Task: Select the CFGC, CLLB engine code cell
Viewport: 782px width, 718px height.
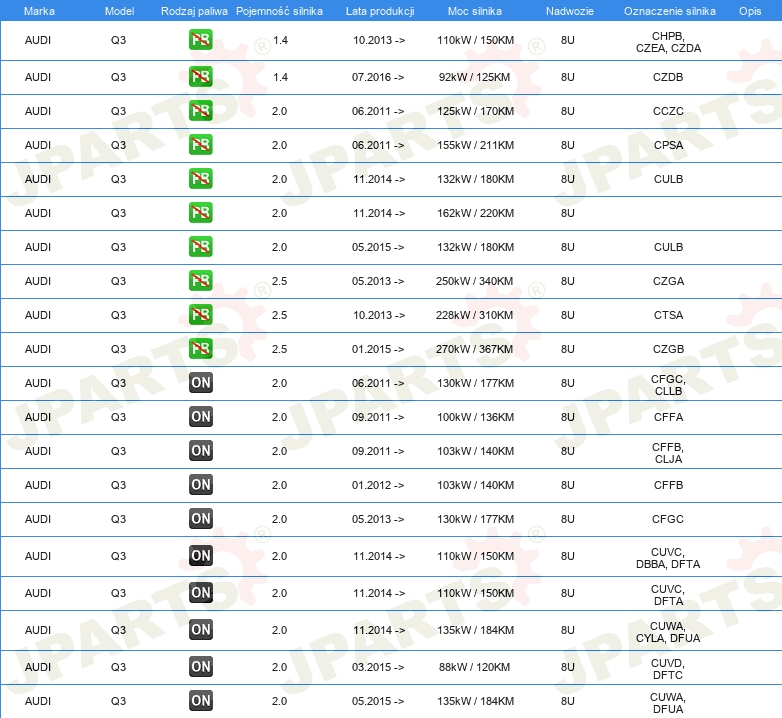Action: [668, 385]
